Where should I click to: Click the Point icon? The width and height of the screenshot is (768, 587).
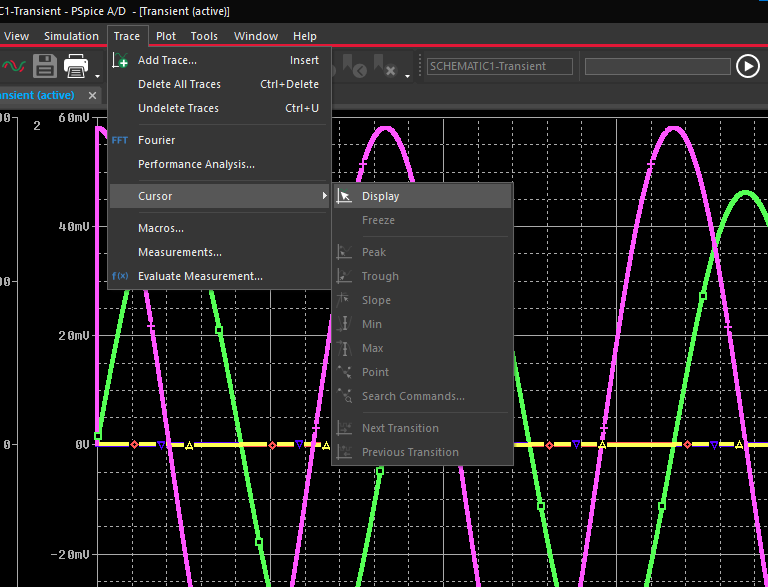click(344, 372)
